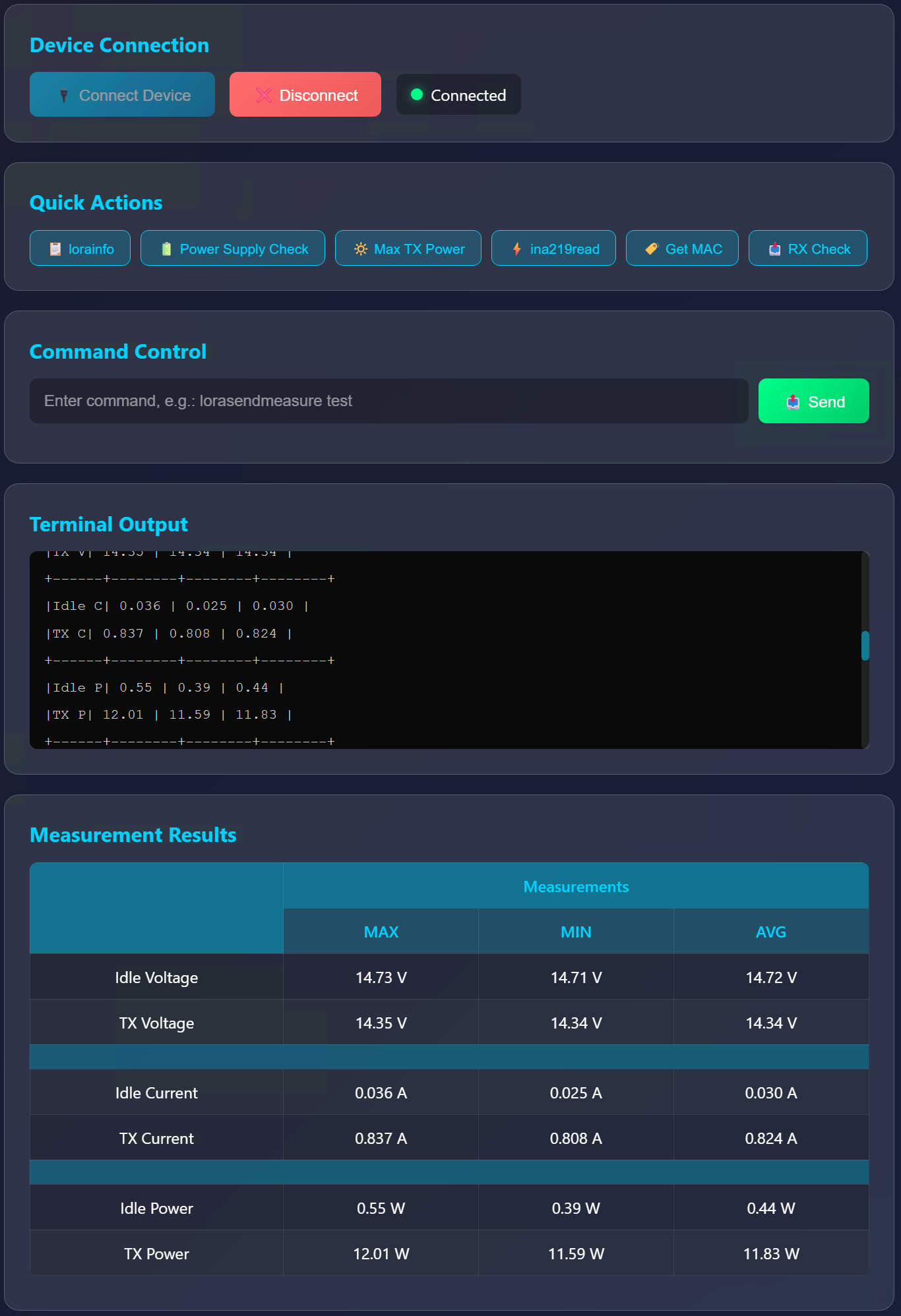This screenshot has height=1316, width=901.
Task: Click the Quick Actions heading
Action: click(x=96, y=202)
